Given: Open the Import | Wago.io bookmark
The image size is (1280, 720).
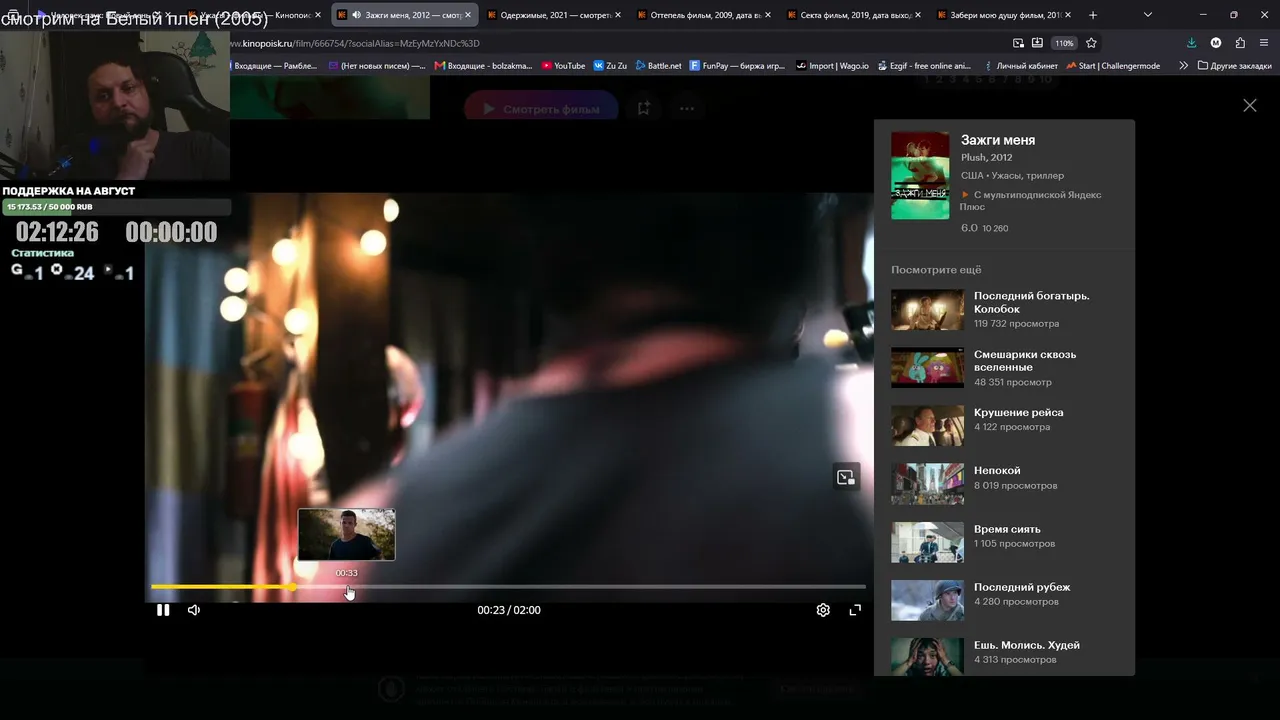Looking at the screenshot, I should point(833,66).
